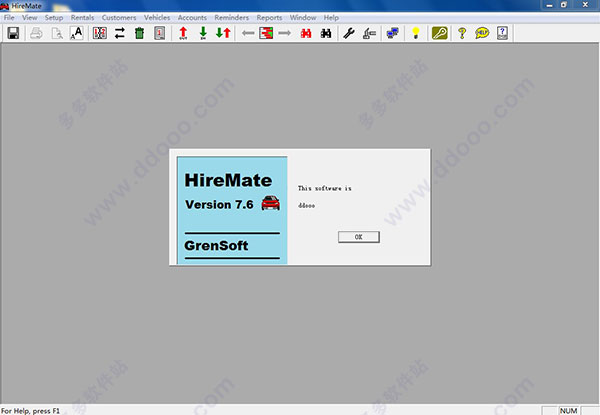Click the black swap arrows icon
Viewport: 600px width, 415px height.
(x=120, y=33)
